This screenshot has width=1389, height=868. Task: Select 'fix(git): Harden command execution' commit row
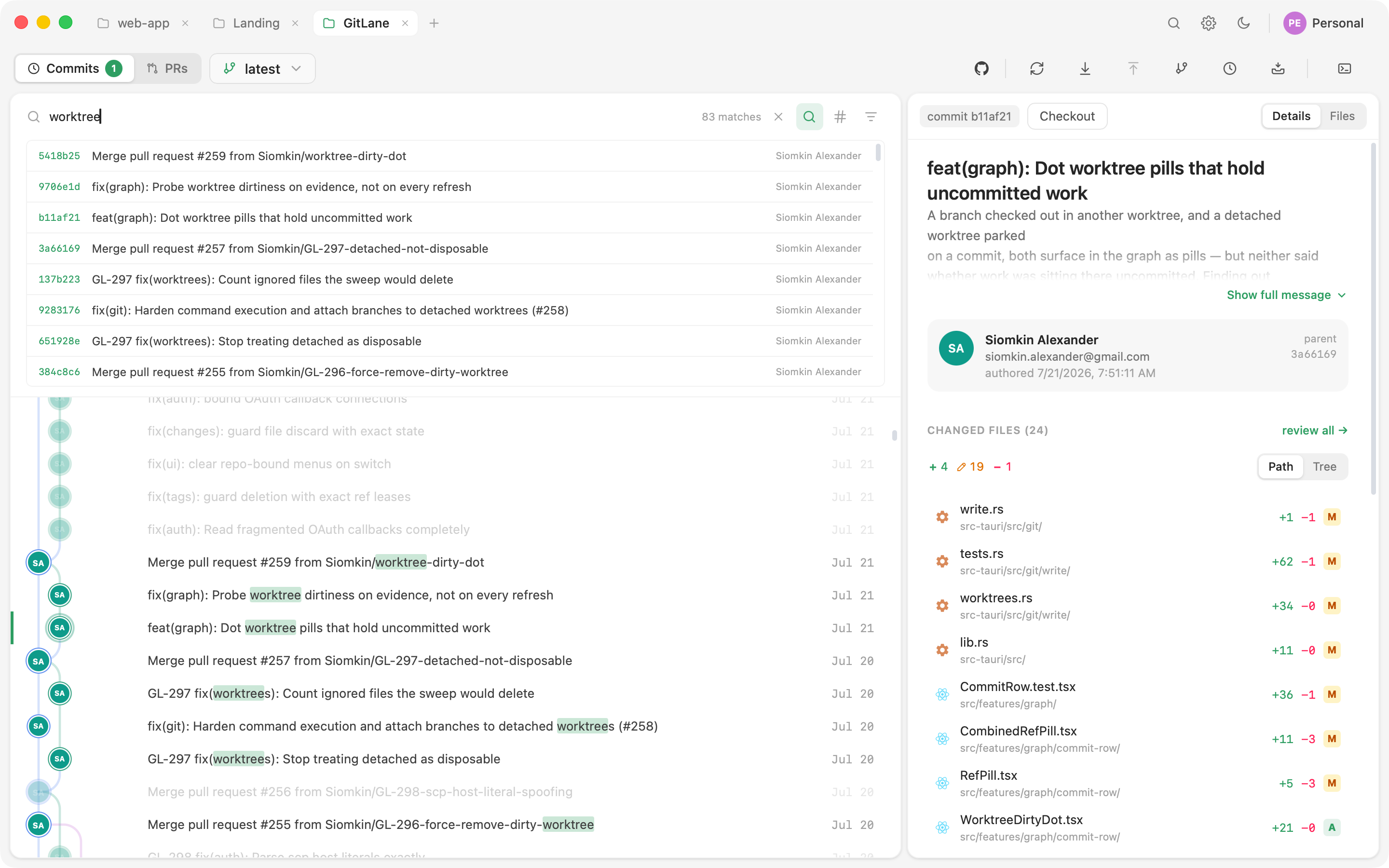point(456,726)
